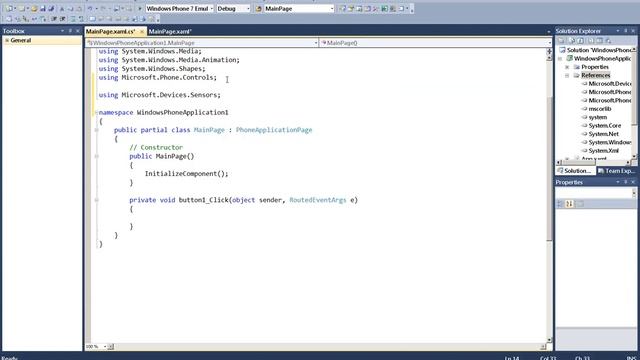The width and height of the screenshot is (640, 360).
Task: Pin the Toolbox panel (auto hide)
Action: [70, 31]
